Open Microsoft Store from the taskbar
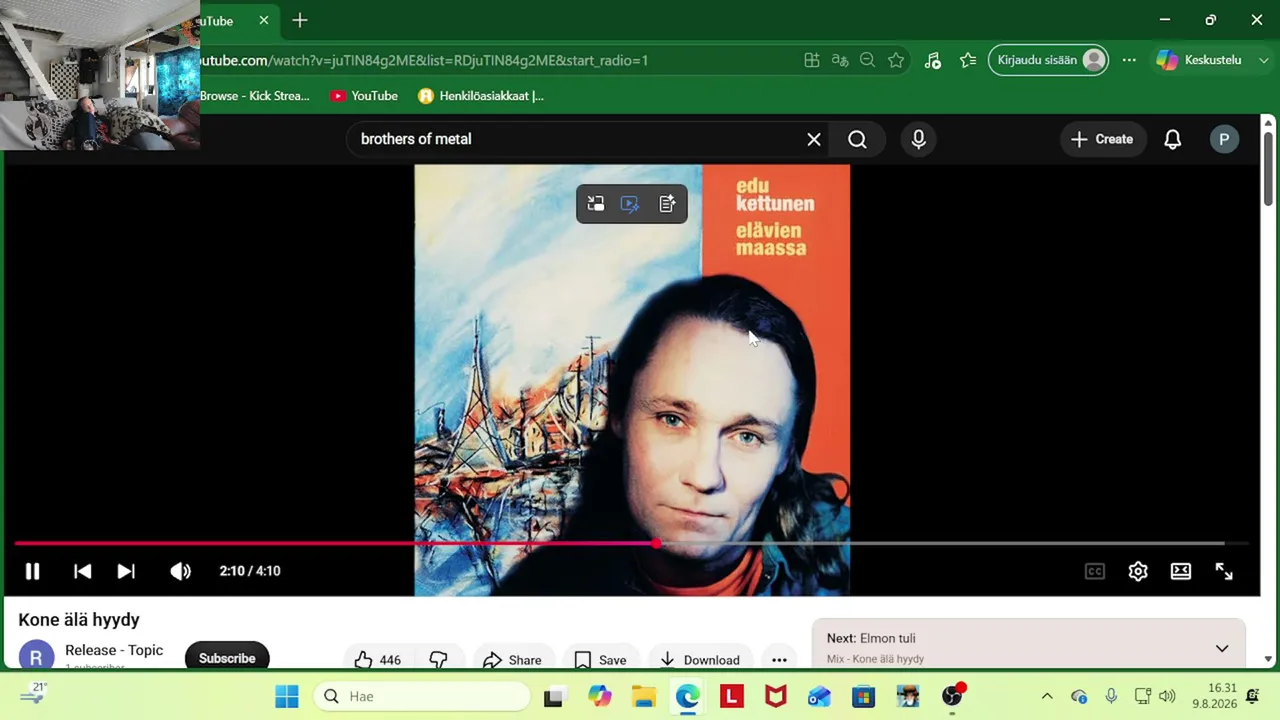The width and height of the screenshot is (1280, 720). tap(864, 696)
